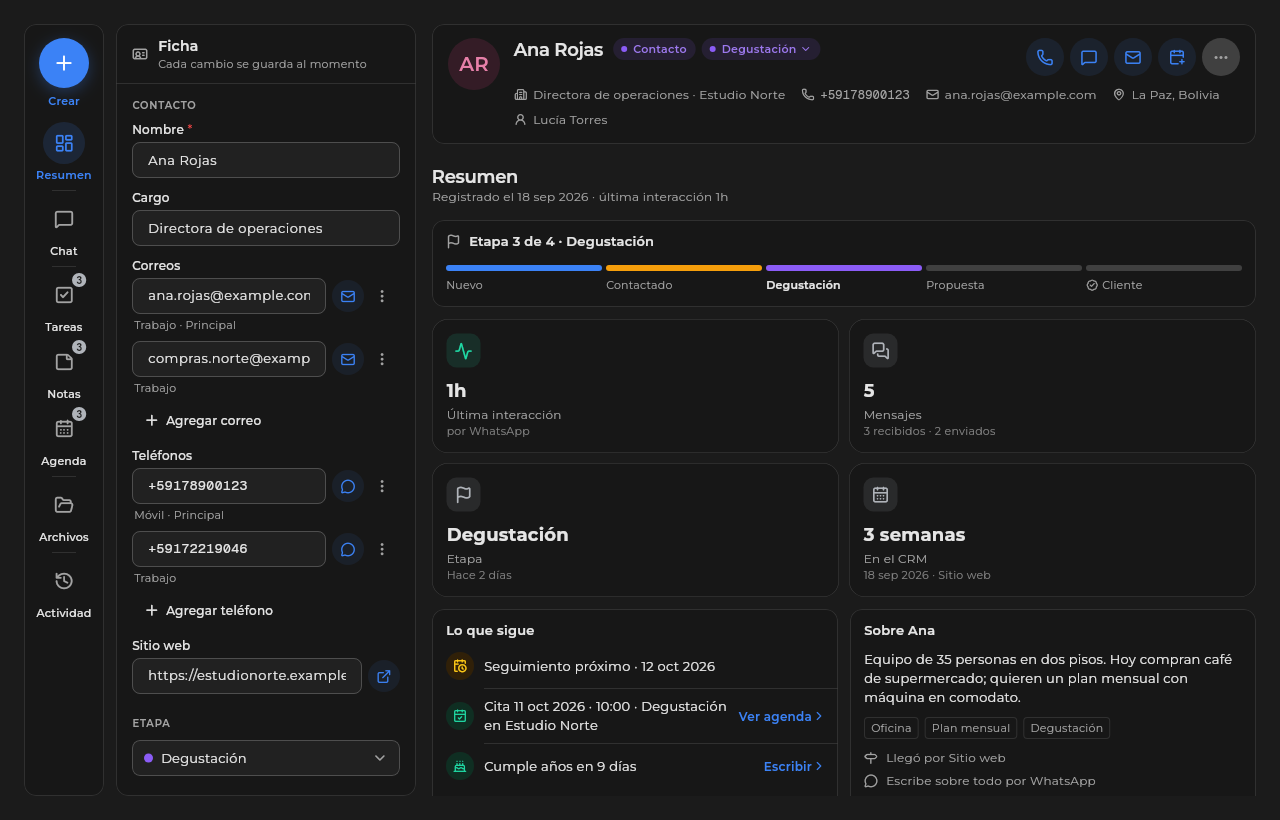Edit the Cargo field

(x=266, y=228)
